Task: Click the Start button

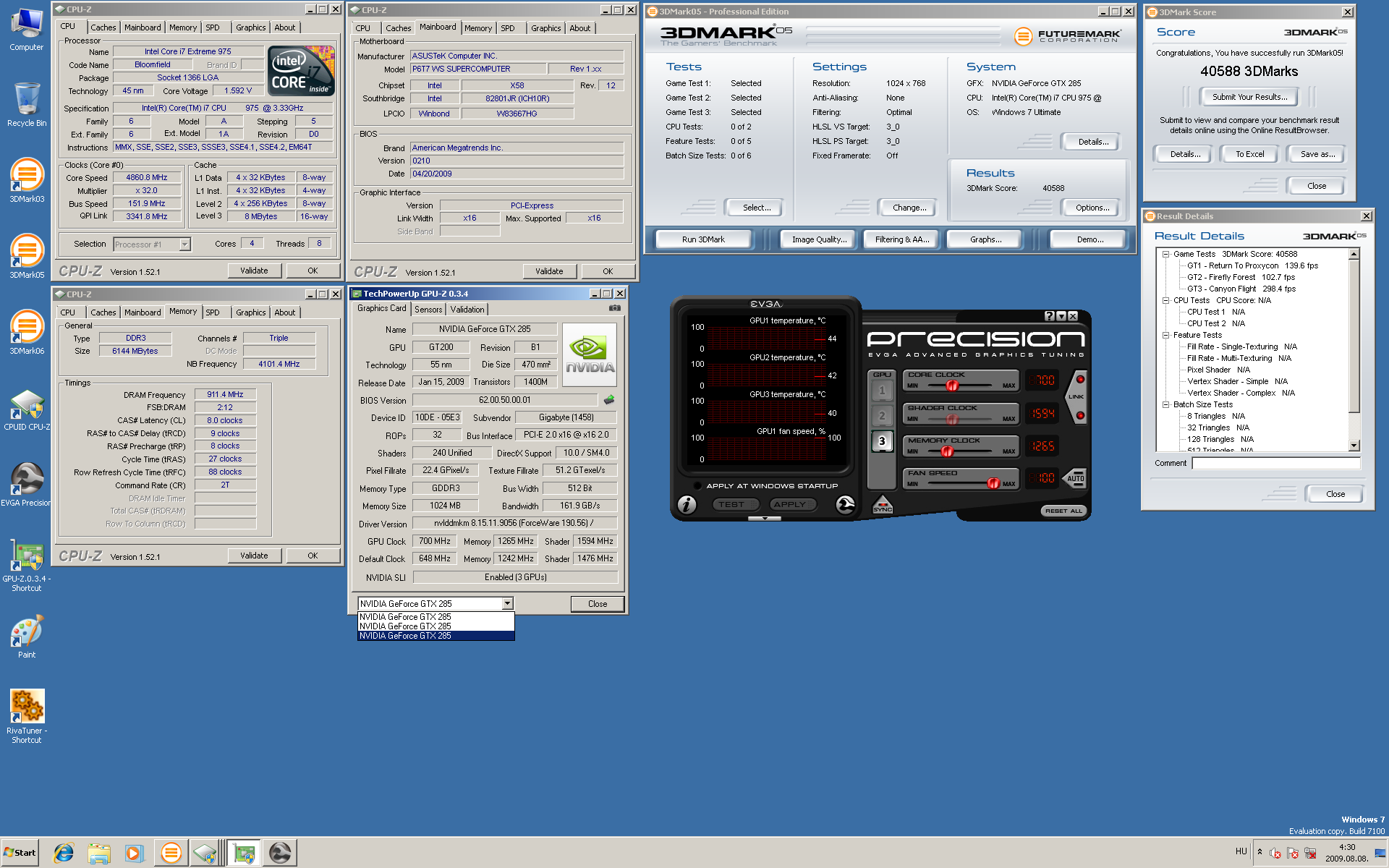Action: 20,853
